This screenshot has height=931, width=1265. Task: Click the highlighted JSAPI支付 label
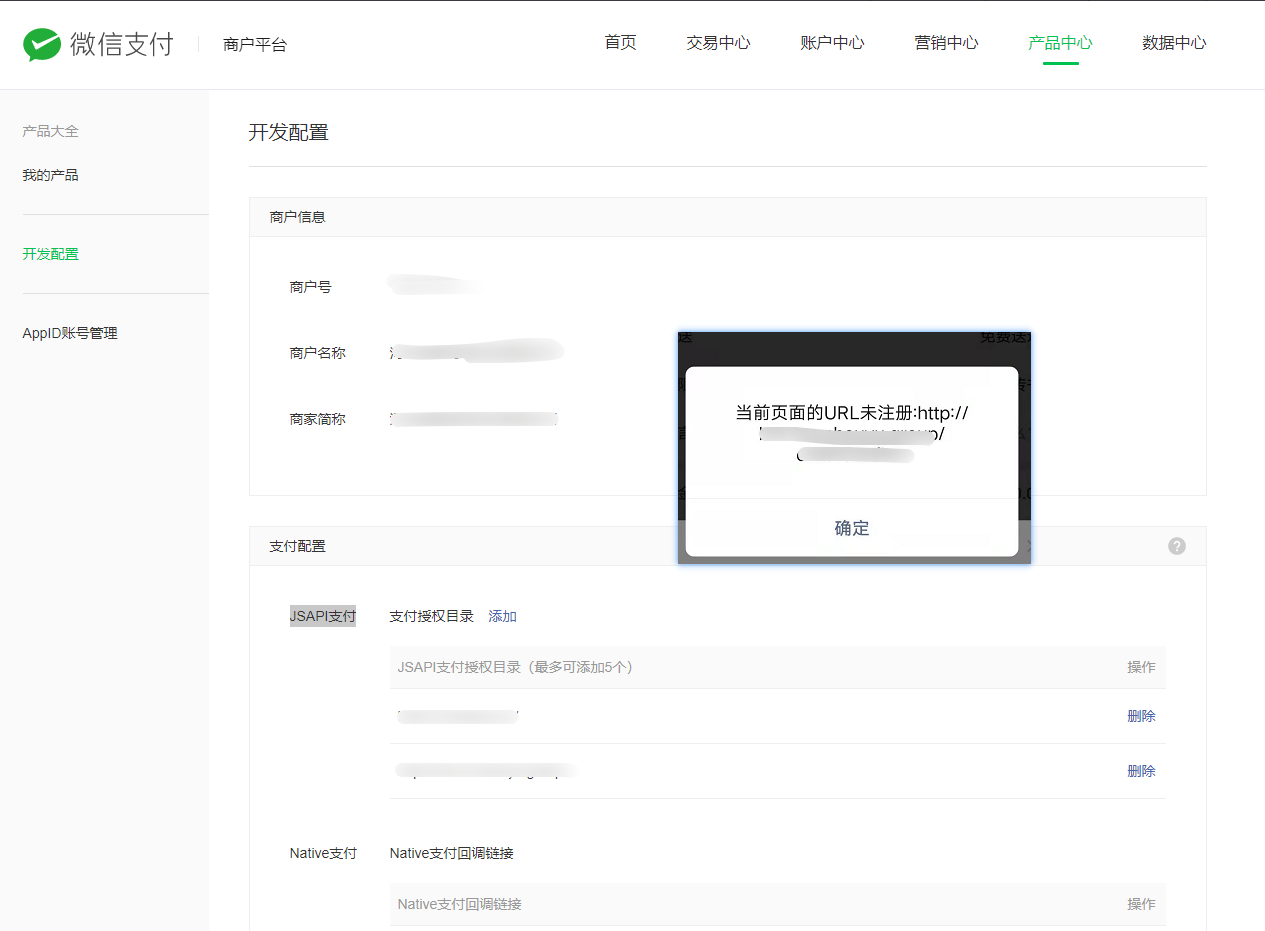[x=323, y=616]
